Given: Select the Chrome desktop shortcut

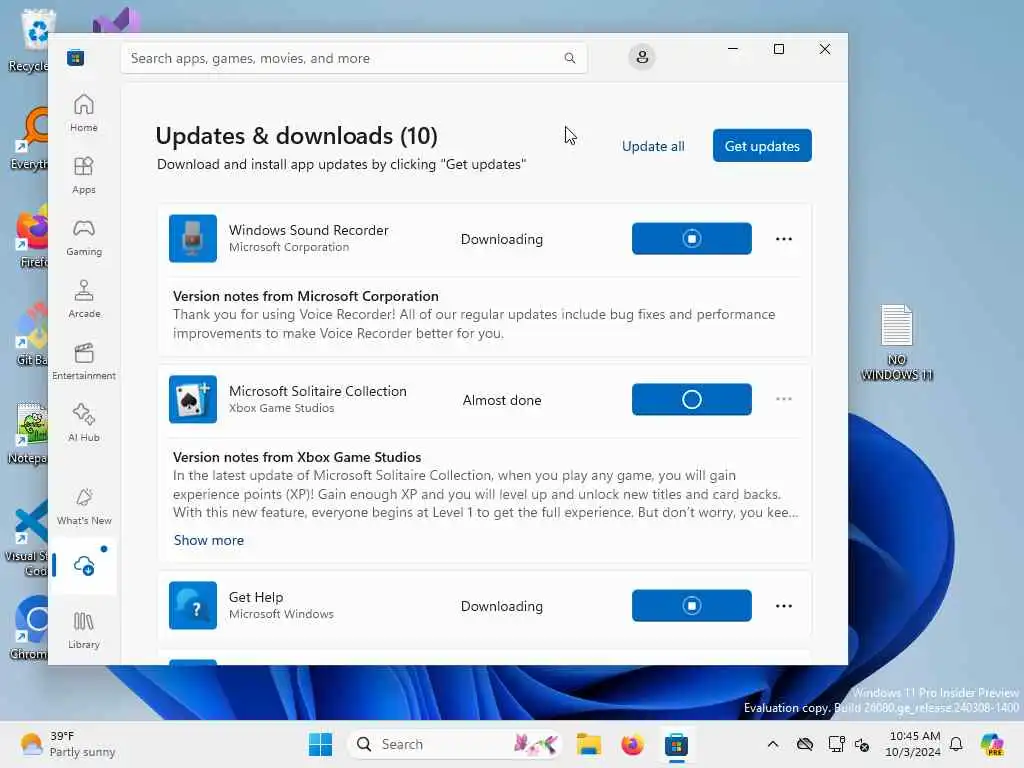Looking at the screenshot, I should [x=29, y=627].
